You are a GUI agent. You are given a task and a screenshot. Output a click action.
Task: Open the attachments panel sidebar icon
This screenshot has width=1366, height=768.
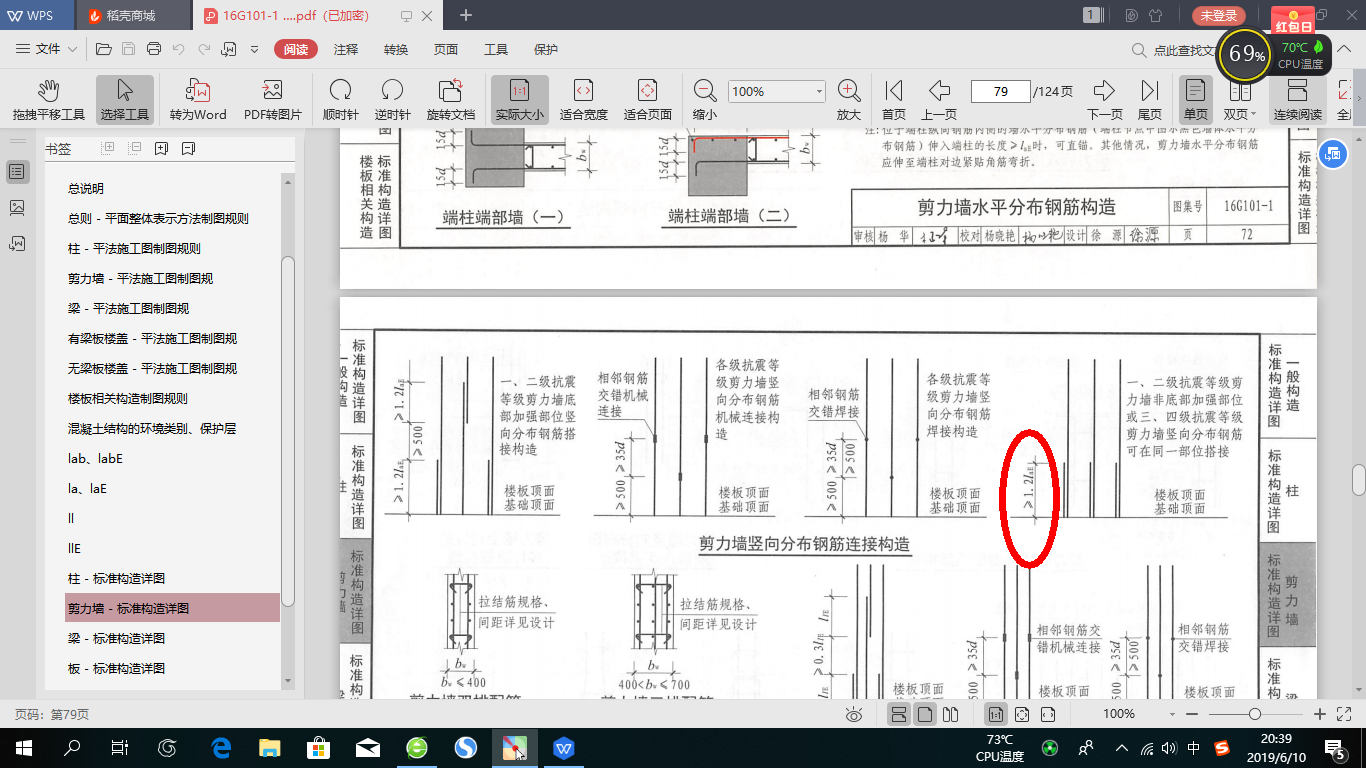(17, 243)
